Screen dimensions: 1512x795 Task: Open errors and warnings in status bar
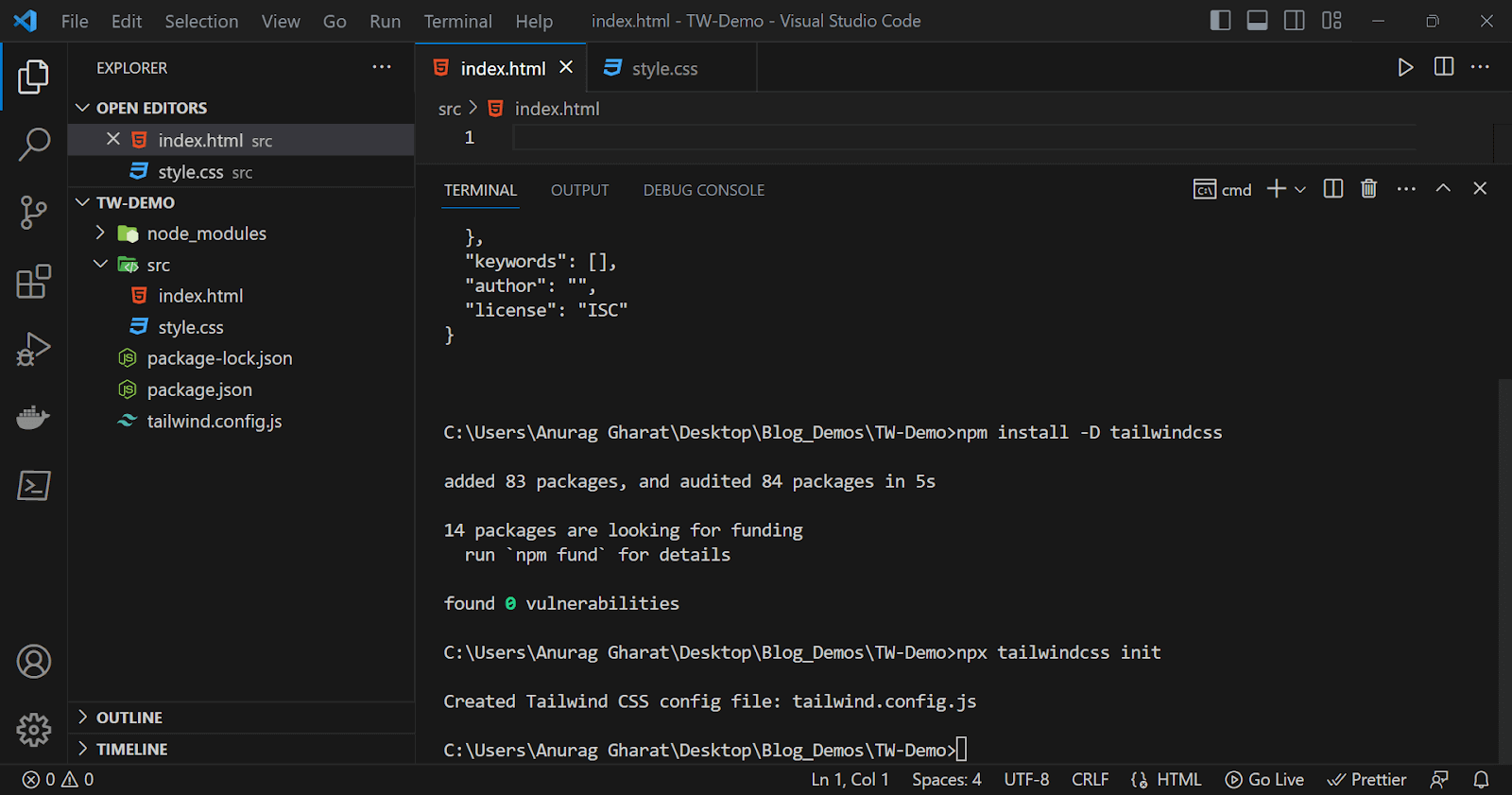point(59,780)
